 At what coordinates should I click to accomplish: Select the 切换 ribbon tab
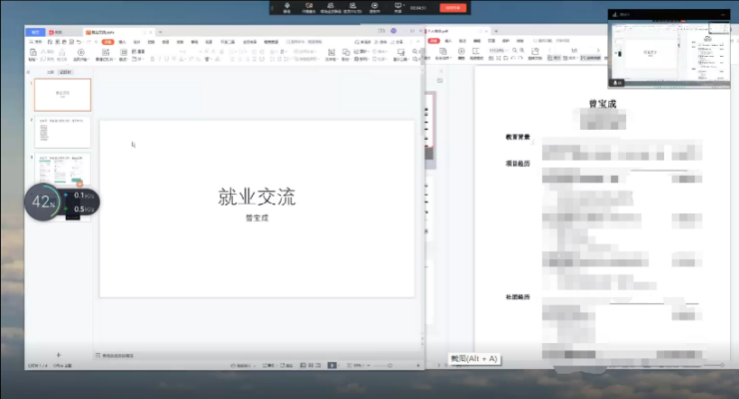tap(151, 42)
